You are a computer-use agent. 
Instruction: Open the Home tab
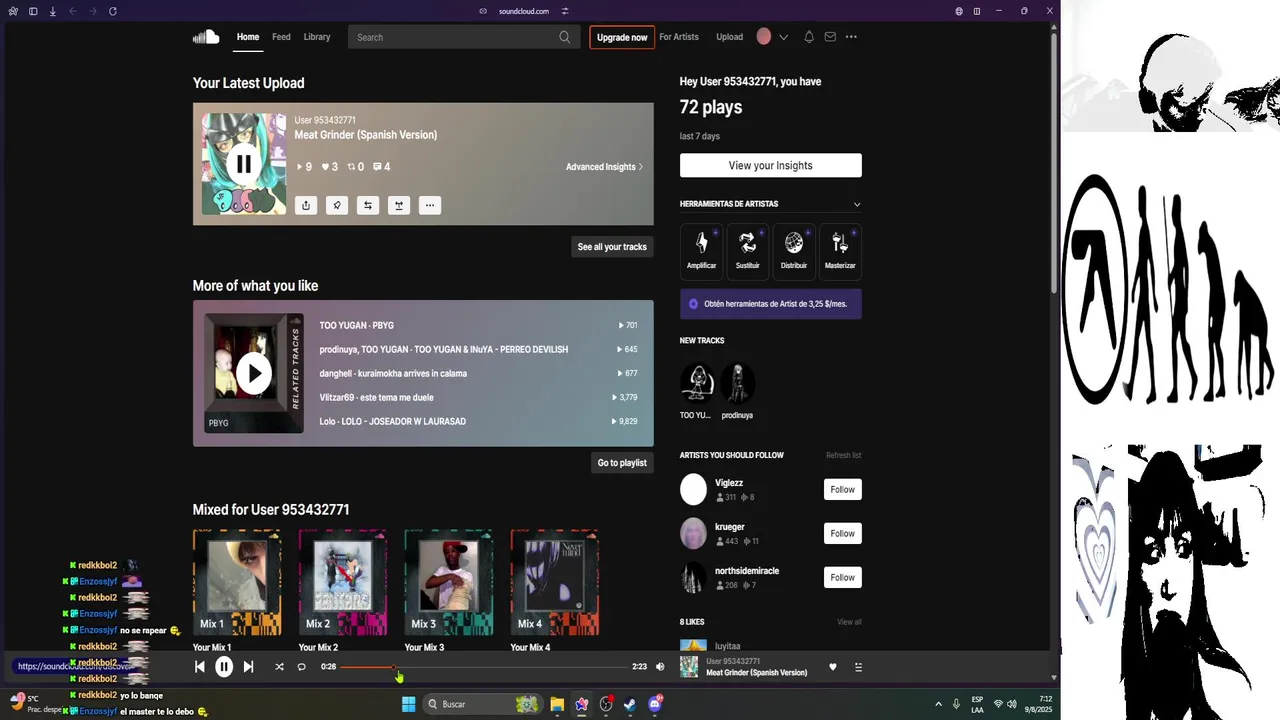(248, 37)
